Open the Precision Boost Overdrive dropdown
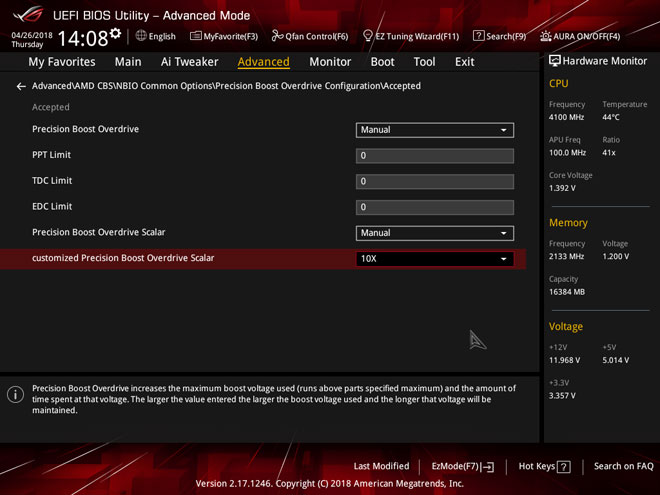 click(x=434, y=130)
